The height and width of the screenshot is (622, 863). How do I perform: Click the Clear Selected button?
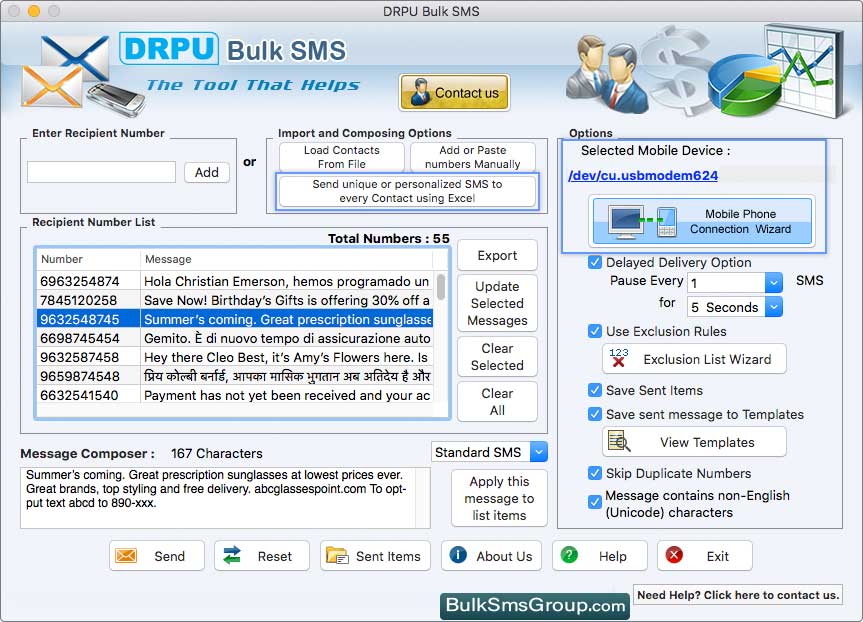click(497, 357)
